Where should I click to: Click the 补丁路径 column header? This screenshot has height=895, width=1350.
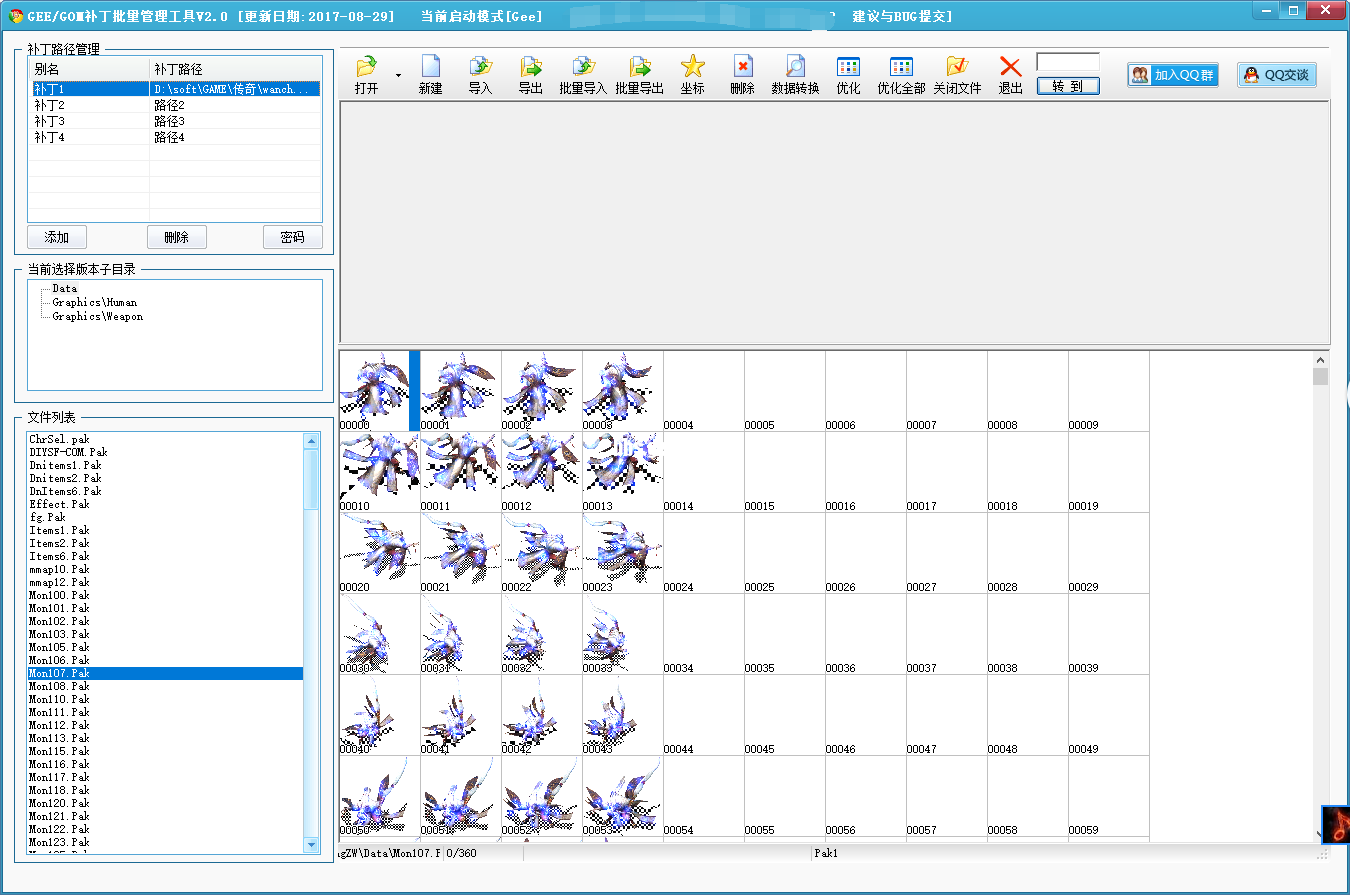[235, 69]
